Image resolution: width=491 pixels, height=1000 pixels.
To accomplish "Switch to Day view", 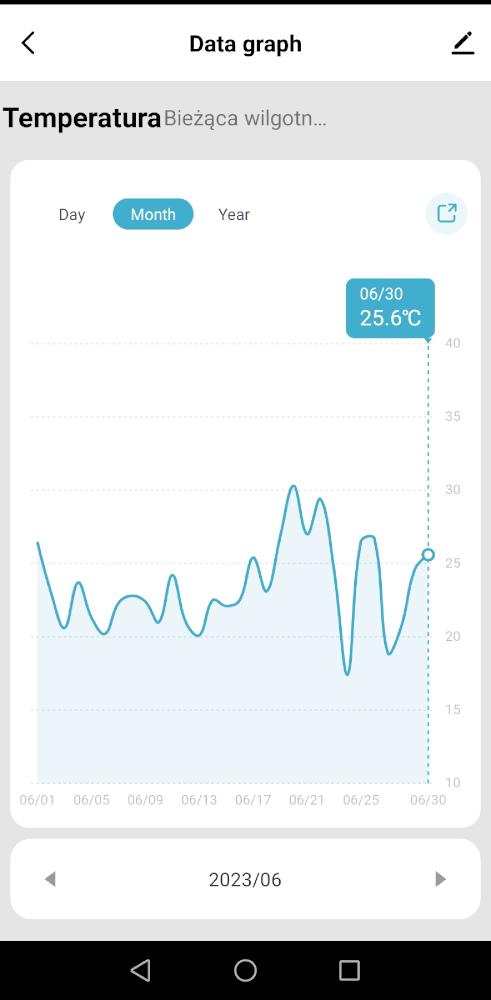I will 71,214.
